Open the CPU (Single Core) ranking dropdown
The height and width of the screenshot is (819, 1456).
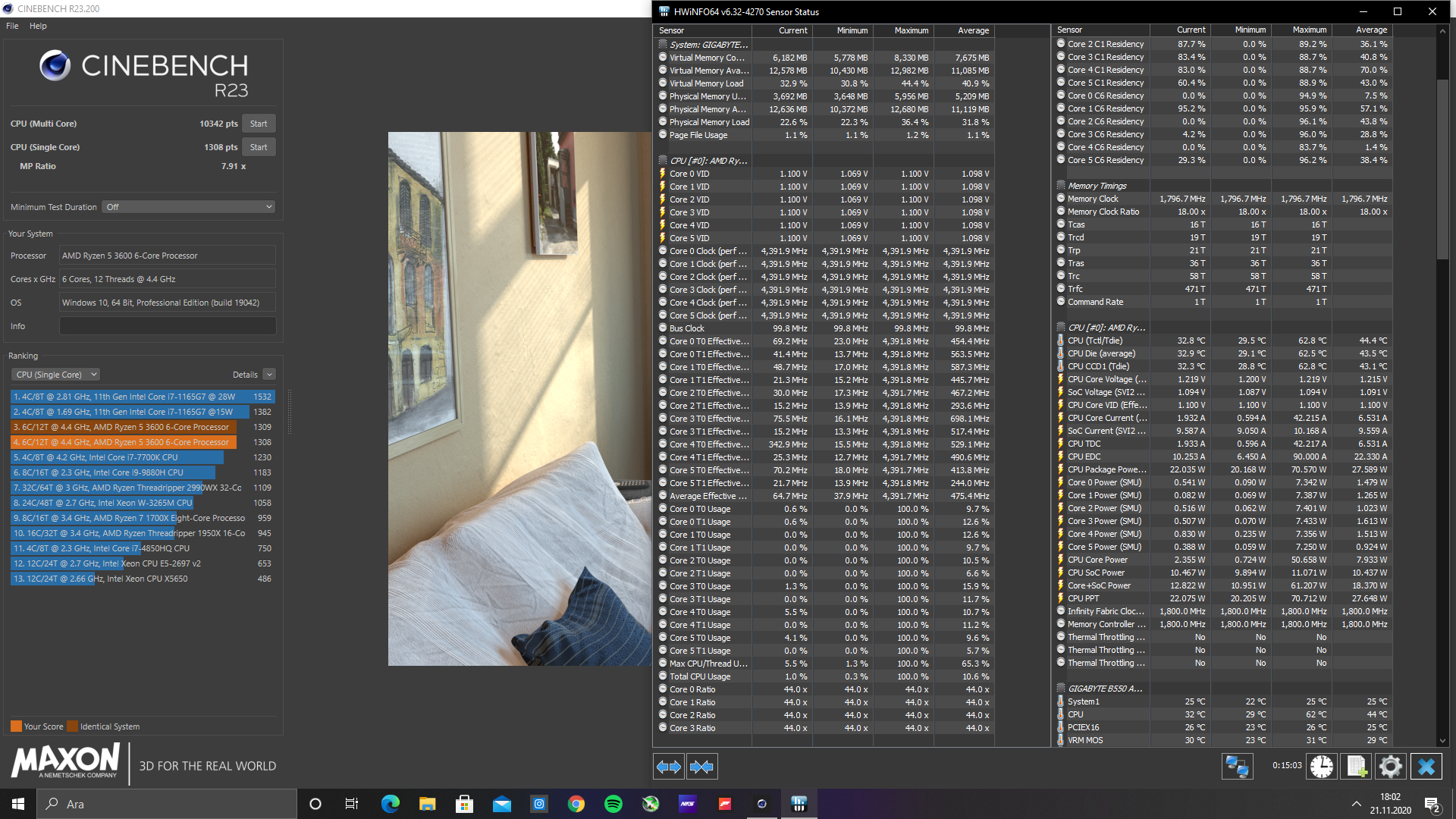click(55, 375)
